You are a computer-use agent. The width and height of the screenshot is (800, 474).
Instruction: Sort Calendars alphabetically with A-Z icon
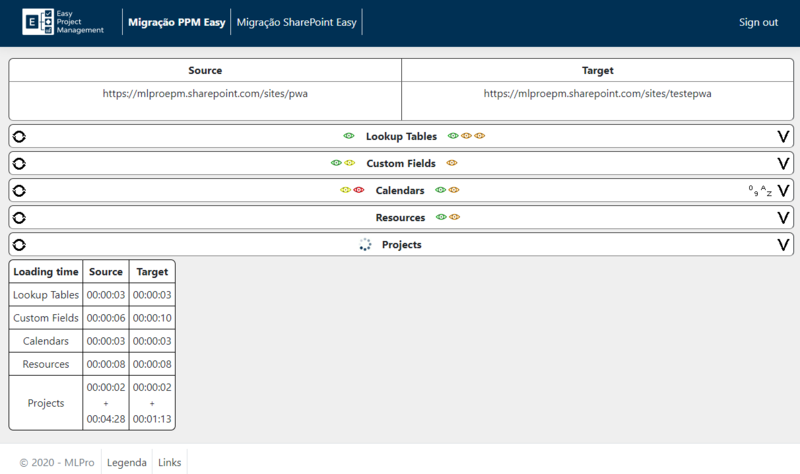click(x=766, y=191)
